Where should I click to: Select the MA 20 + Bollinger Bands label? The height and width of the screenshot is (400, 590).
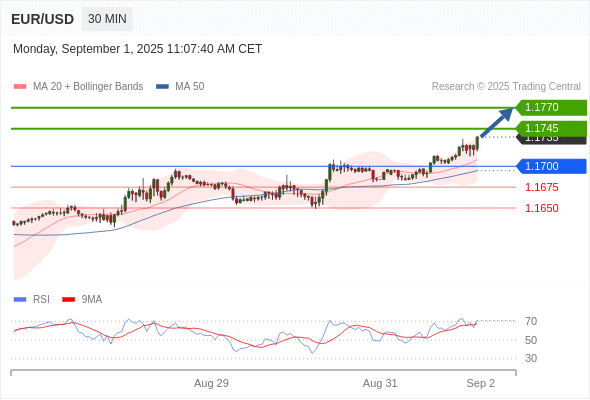88,87
